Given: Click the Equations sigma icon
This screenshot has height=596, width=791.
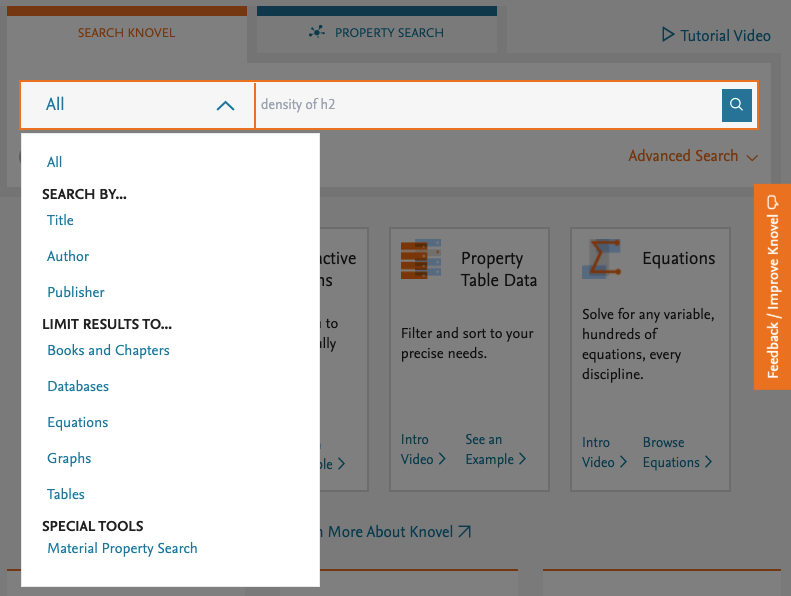Looking at the screenshot, I should pos(602,259).
